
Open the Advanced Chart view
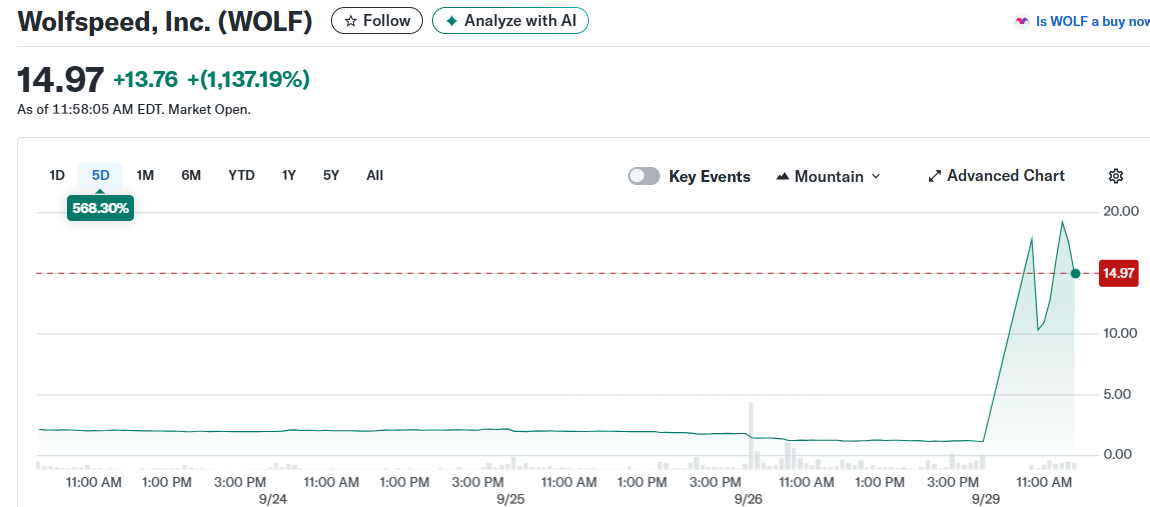point(997,176)
